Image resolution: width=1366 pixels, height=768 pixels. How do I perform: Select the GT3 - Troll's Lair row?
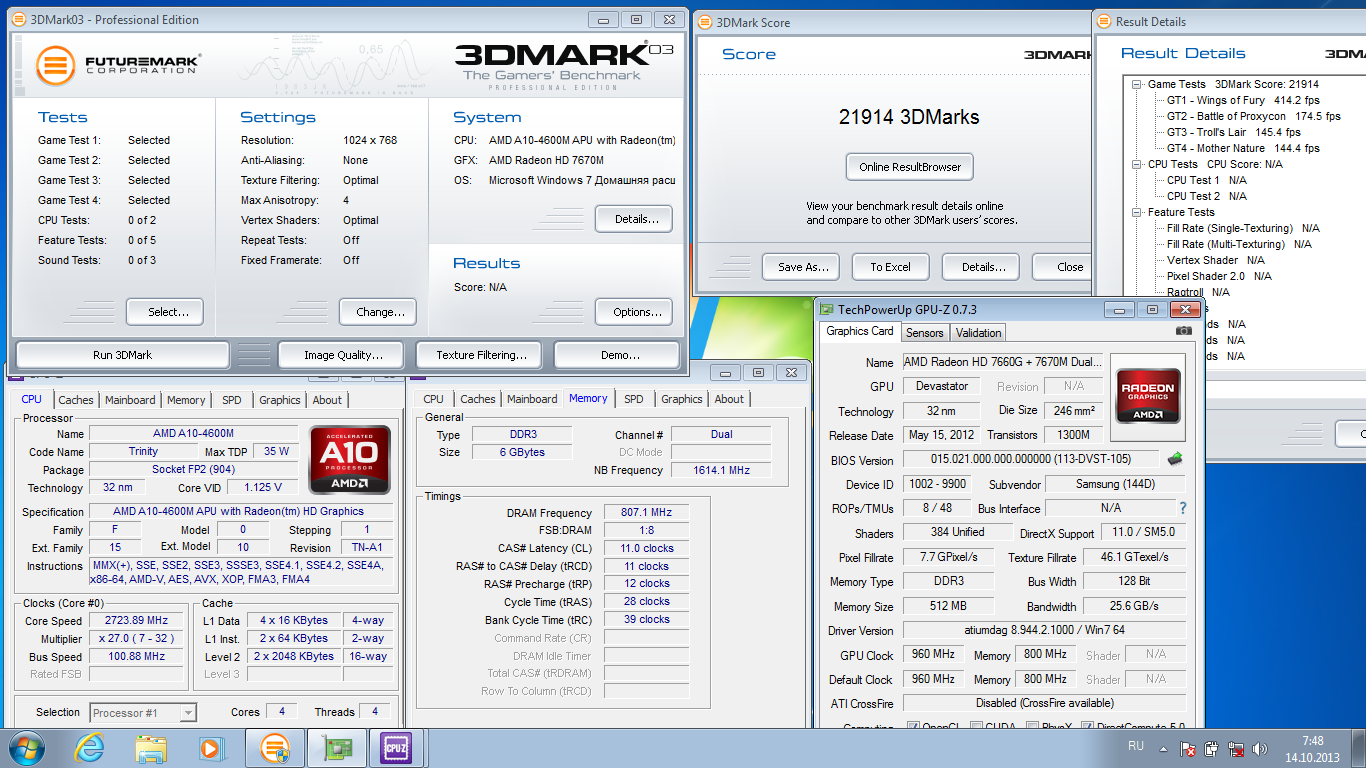pos(1234,132)
